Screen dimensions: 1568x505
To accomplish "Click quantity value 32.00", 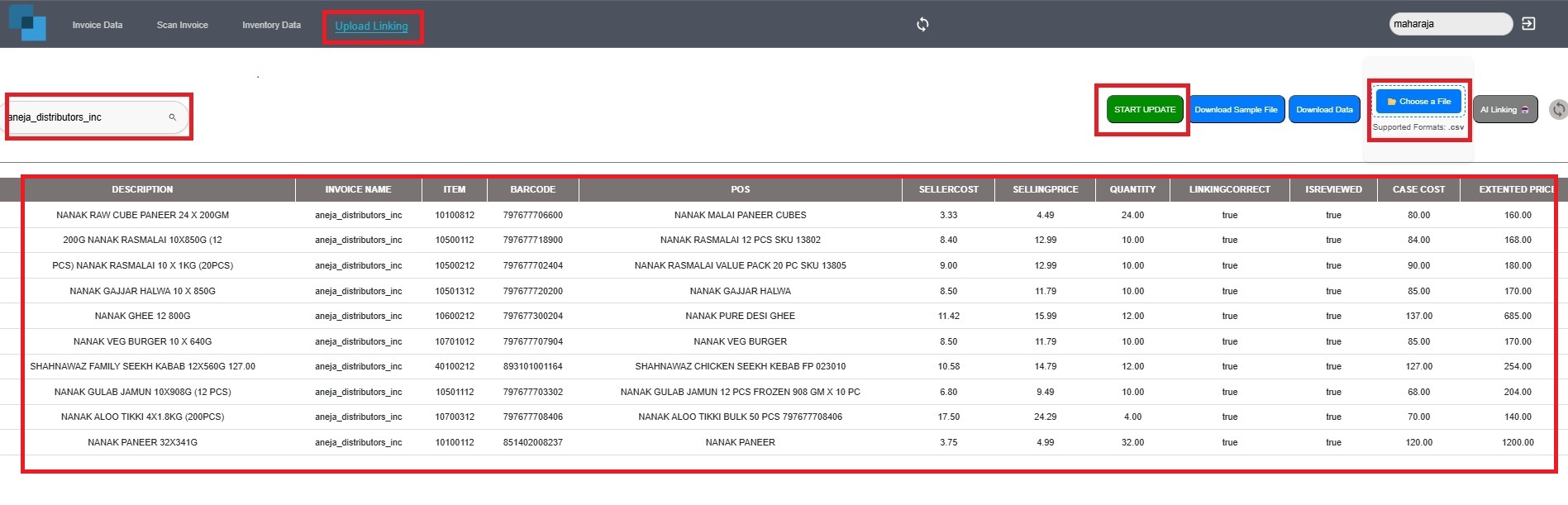I will pos(1133,442).
